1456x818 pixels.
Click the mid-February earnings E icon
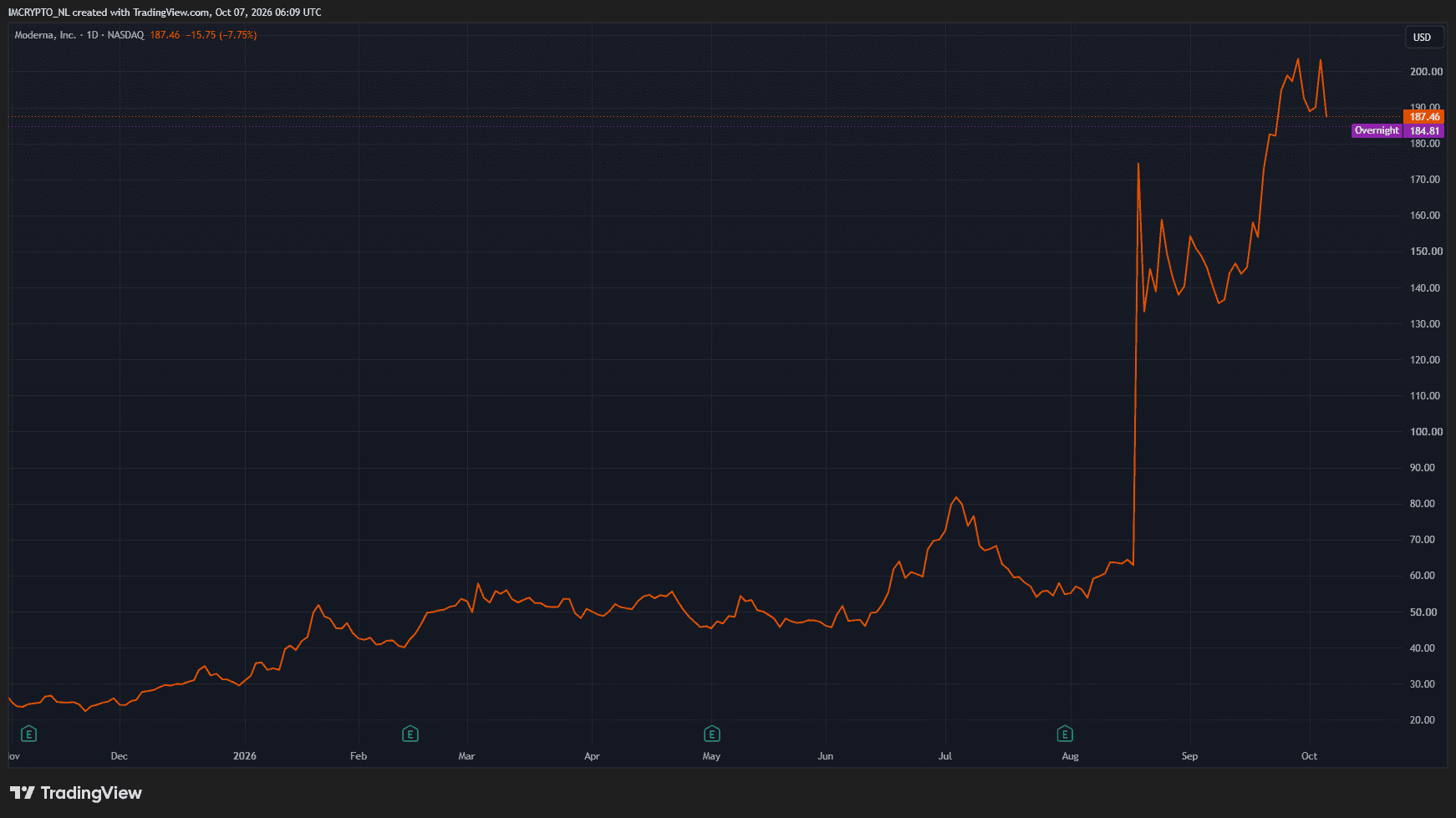coord(410,734)
